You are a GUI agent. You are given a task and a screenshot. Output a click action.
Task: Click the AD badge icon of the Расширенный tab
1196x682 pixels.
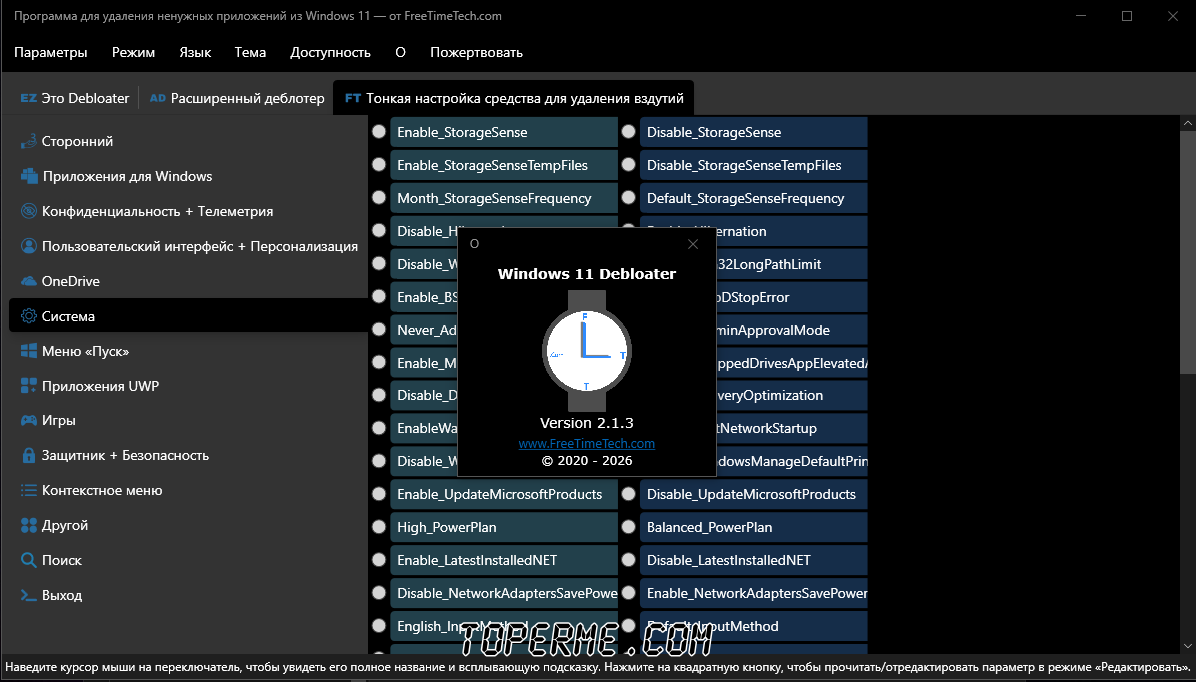[158, 98]
